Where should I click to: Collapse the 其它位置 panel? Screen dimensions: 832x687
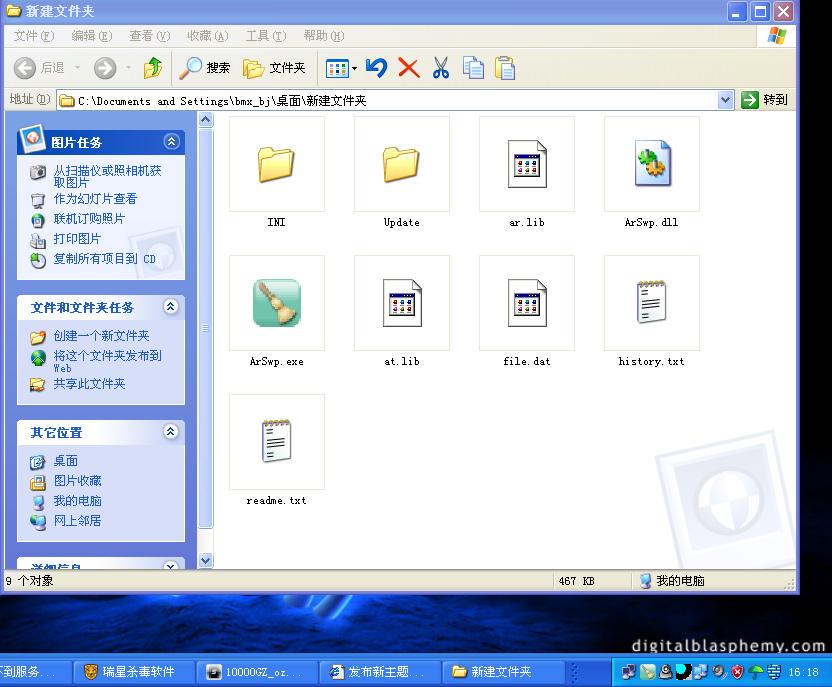click(x=170, y=432)
